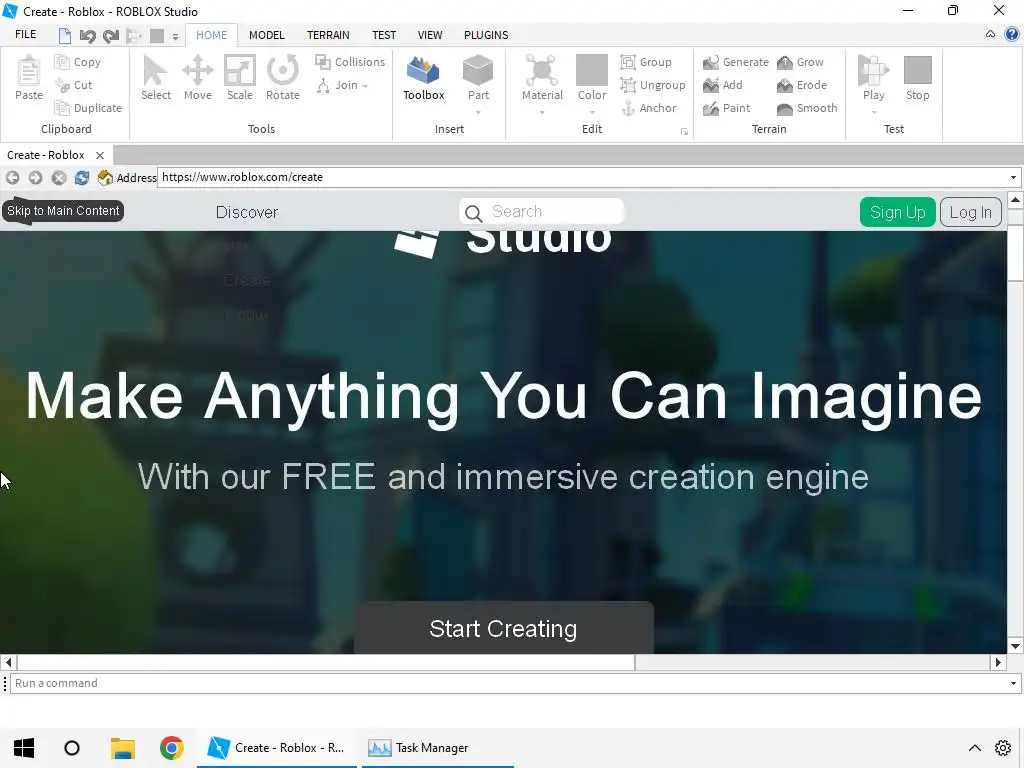This screenshot has height=768, width=1024.
Task: Activate the Scale tool
Action: pyautogui.click(x=240, y=78)
